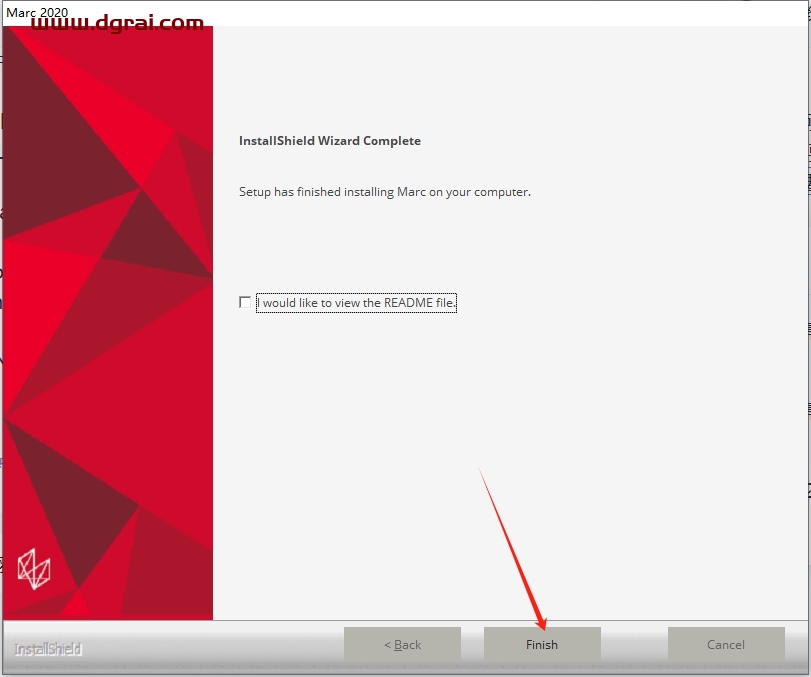Click the word README in checkbox label
This screenshot has height=677, width=811.
408,303
